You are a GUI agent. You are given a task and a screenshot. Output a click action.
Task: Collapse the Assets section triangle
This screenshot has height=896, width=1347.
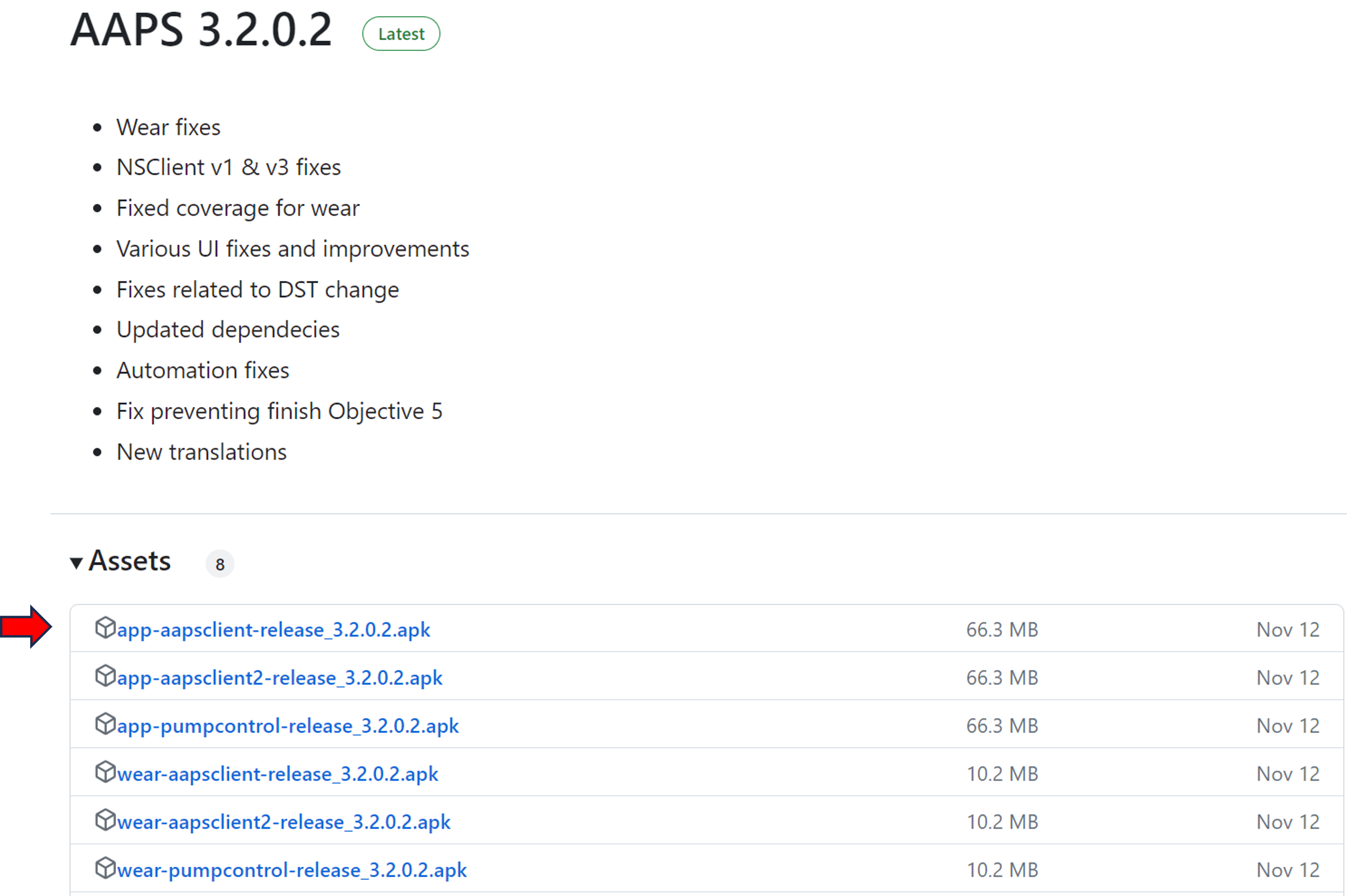click(76, 563)
